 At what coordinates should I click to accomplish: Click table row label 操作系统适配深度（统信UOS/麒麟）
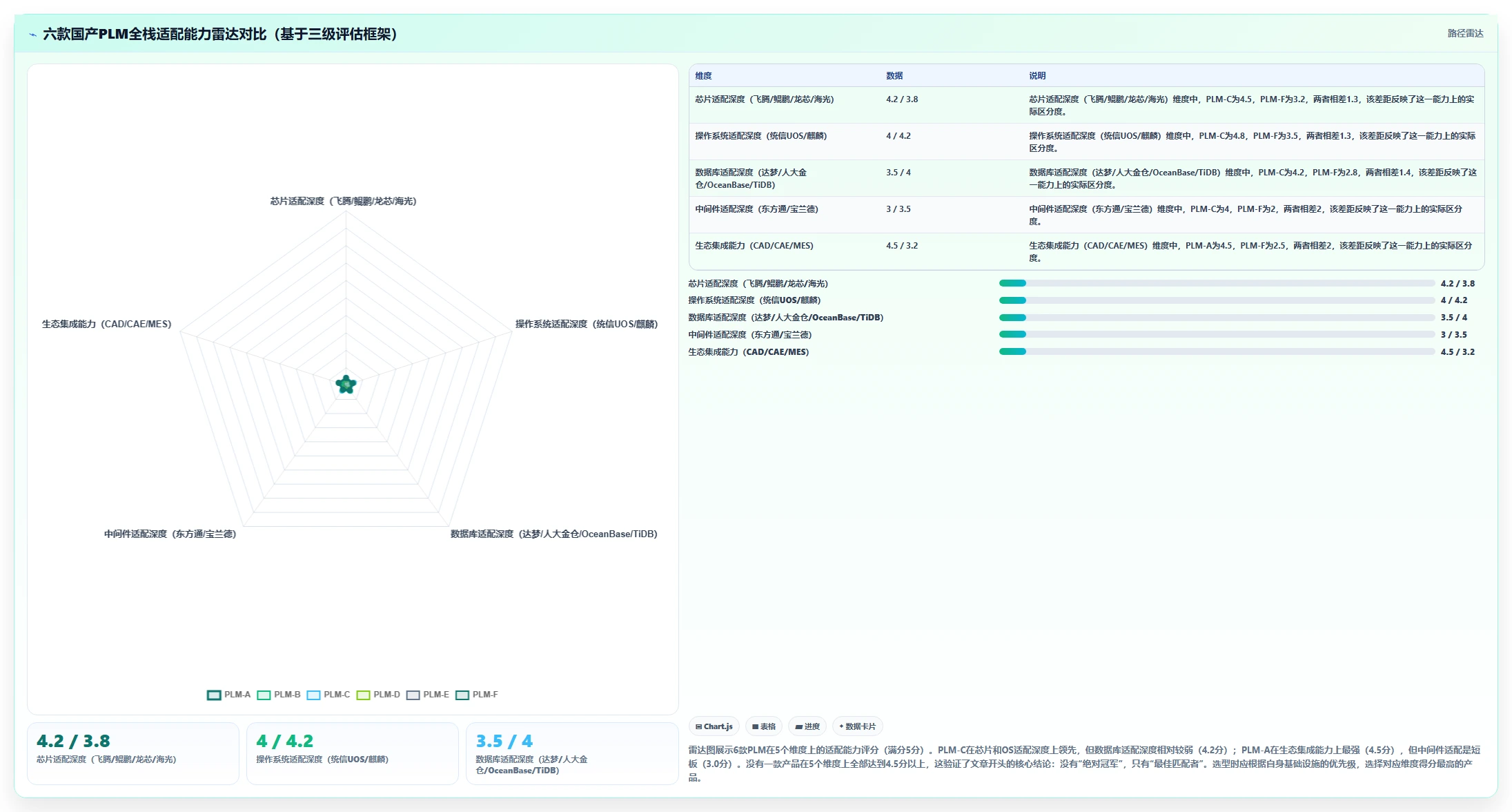coord(761,136)
